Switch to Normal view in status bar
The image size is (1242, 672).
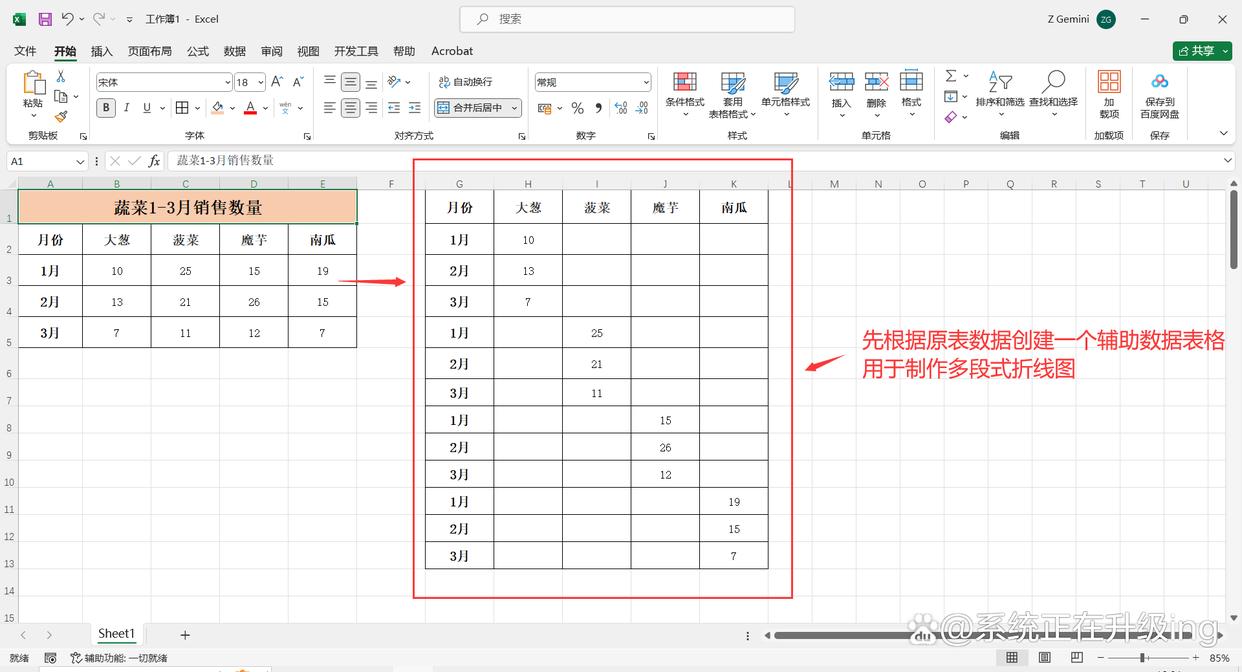point(1012,658)
